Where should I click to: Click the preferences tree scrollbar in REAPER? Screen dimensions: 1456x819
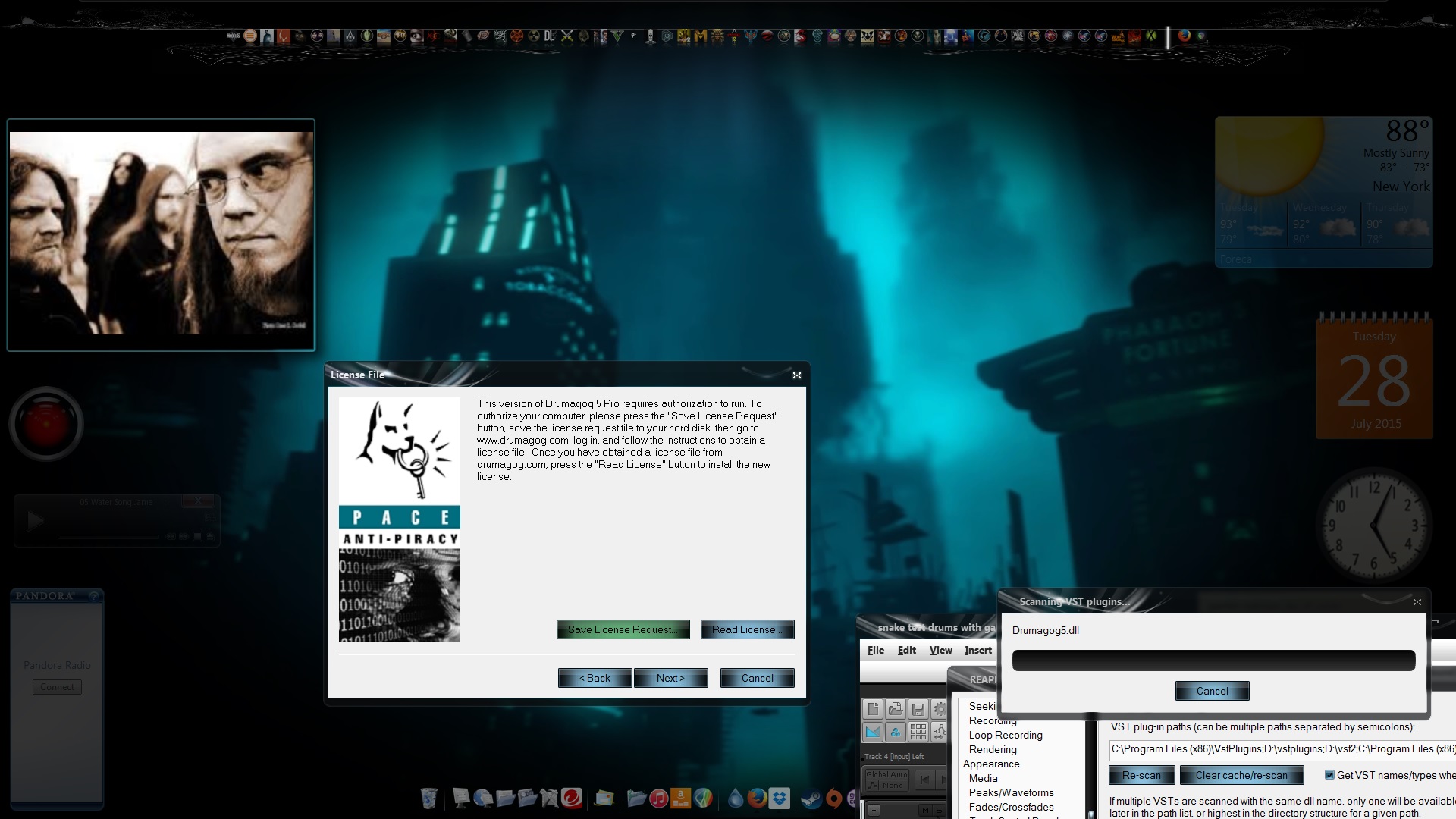(x=1091, y=768)
